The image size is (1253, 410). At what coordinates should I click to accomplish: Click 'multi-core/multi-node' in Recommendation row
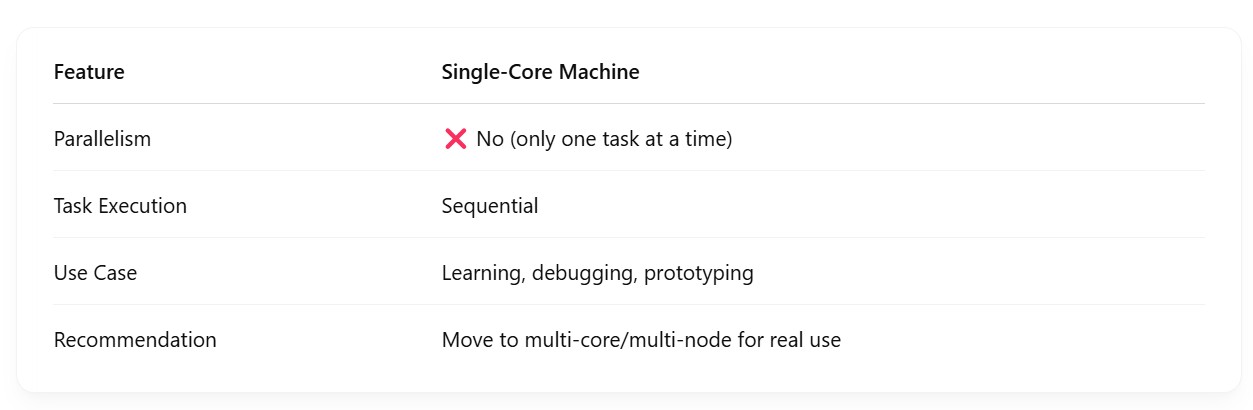[x=634, y=340]
